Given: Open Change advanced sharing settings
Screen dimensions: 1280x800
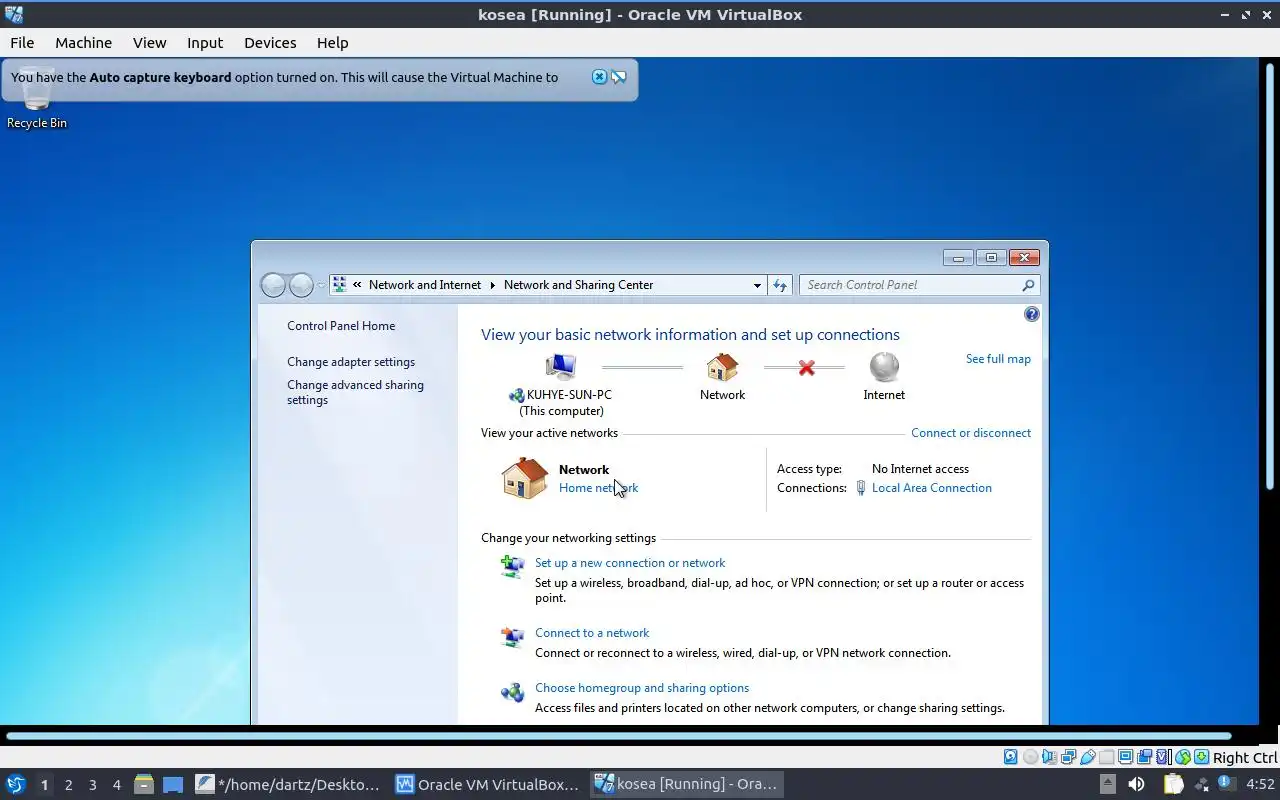Looking at the screenshot, I should coord(355,392).
